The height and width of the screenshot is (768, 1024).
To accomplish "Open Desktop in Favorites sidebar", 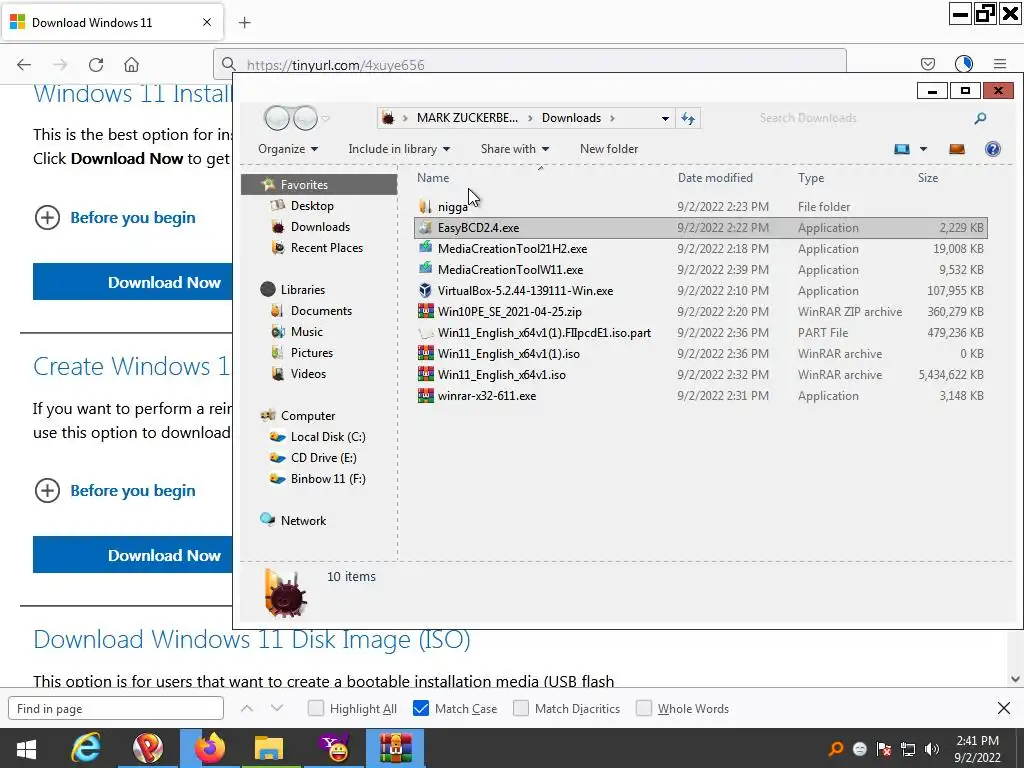I will click(x=312, y=206).
